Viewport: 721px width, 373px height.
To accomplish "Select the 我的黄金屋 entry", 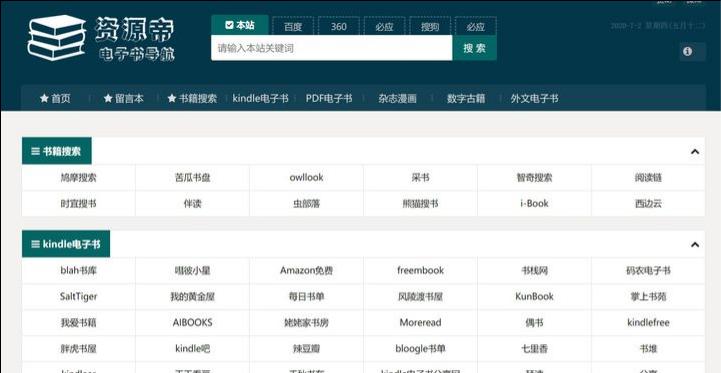I will pyautogui.click(x=192, y=297).
